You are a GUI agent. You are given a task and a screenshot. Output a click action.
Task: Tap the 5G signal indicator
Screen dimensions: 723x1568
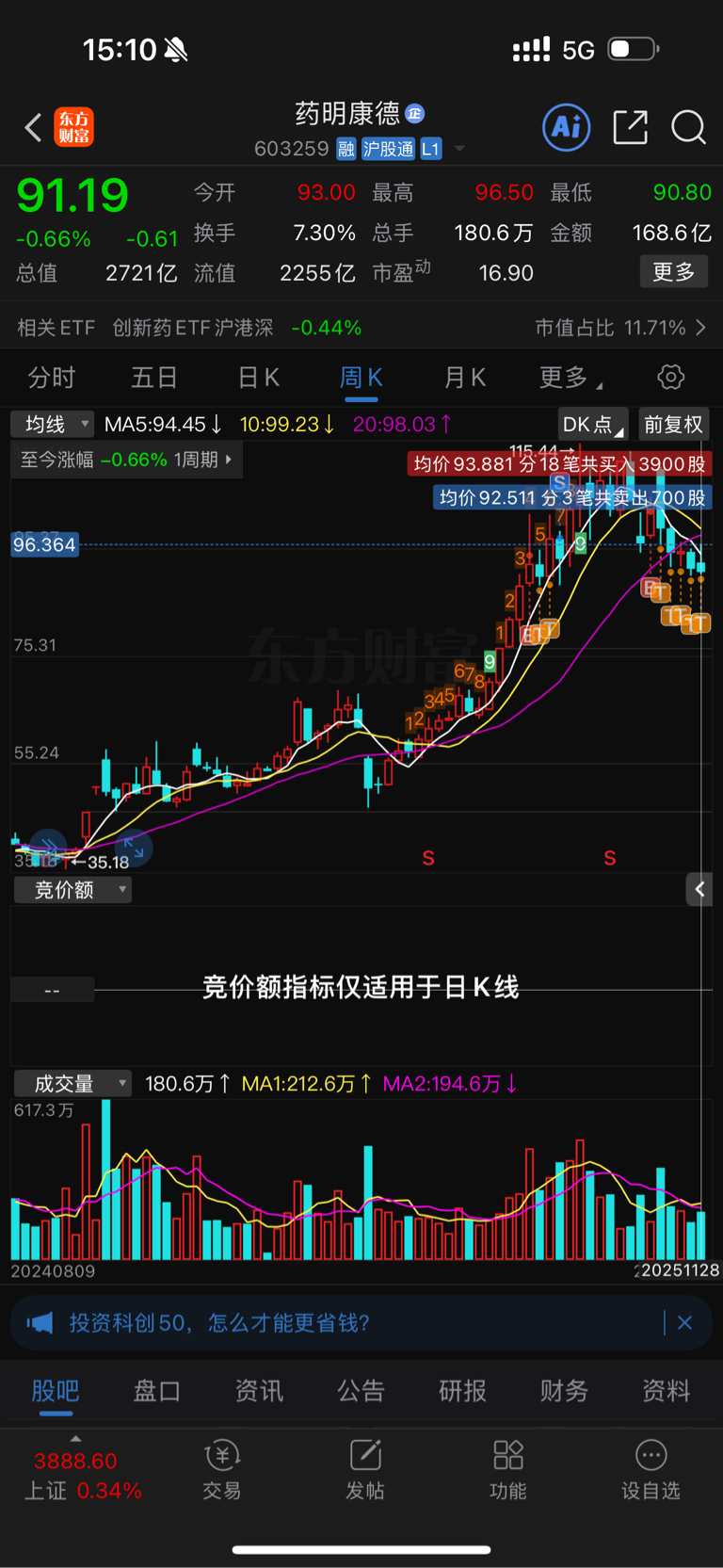pyautogui.click(x=579, y=50)
